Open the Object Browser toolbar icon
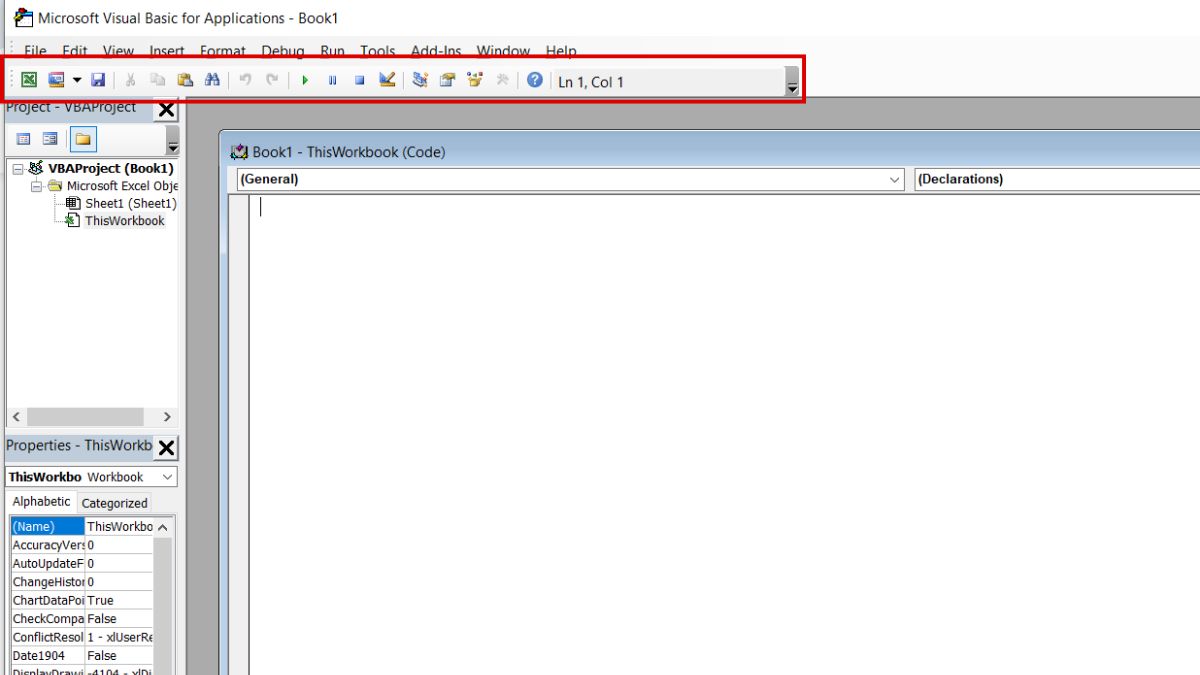The width and height of the screenshot is (1200, 675). 475,81
